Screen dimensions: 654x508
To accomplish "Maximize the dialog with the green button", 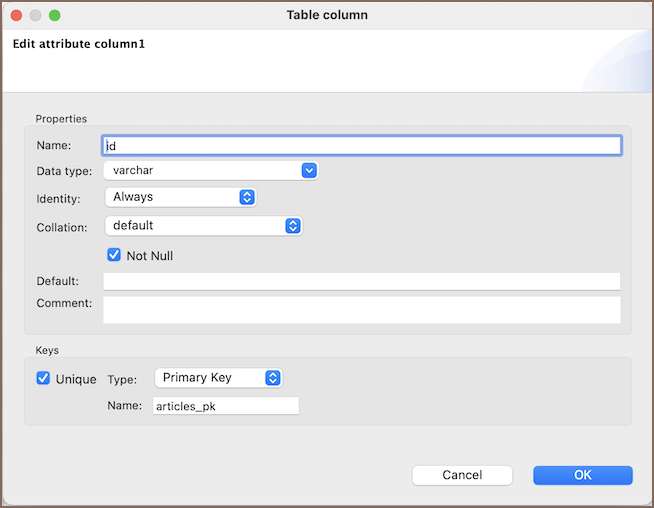I will click(55, 16).
